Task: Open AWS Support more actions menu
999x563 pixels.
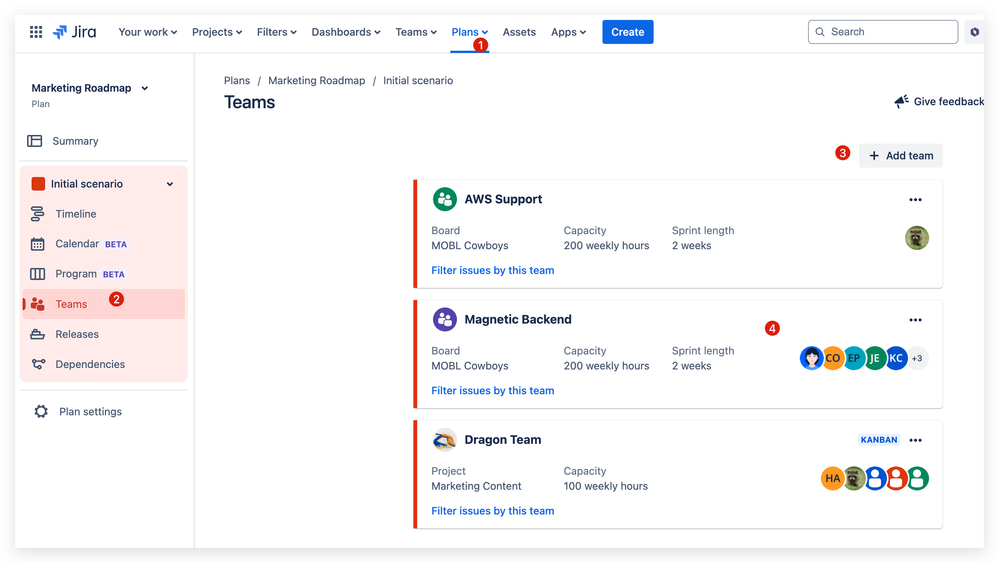Action: (916, 200)
